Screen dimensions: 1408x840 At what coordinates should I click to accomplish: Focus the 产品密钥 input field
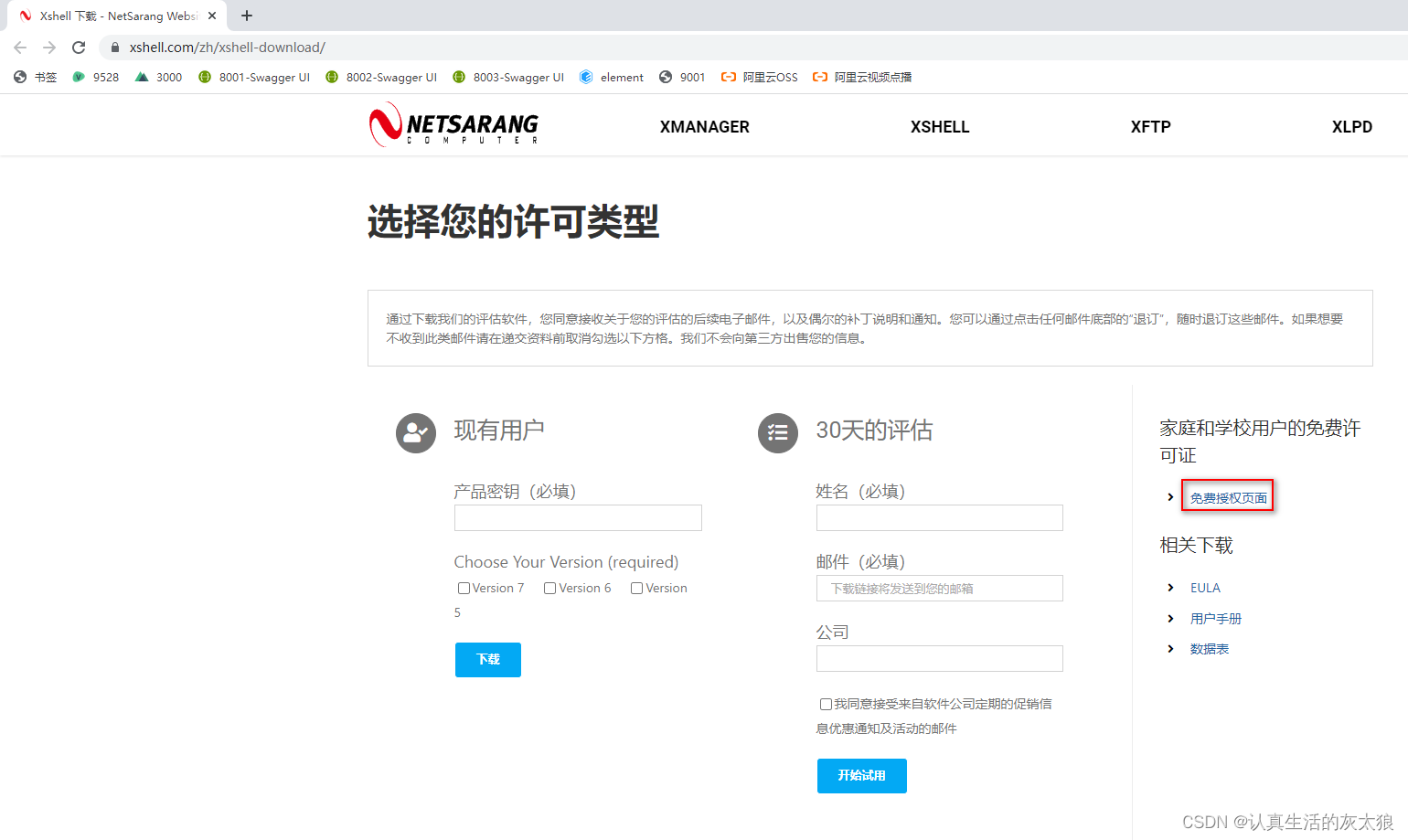pyautogui.click(x=578, y=518)
